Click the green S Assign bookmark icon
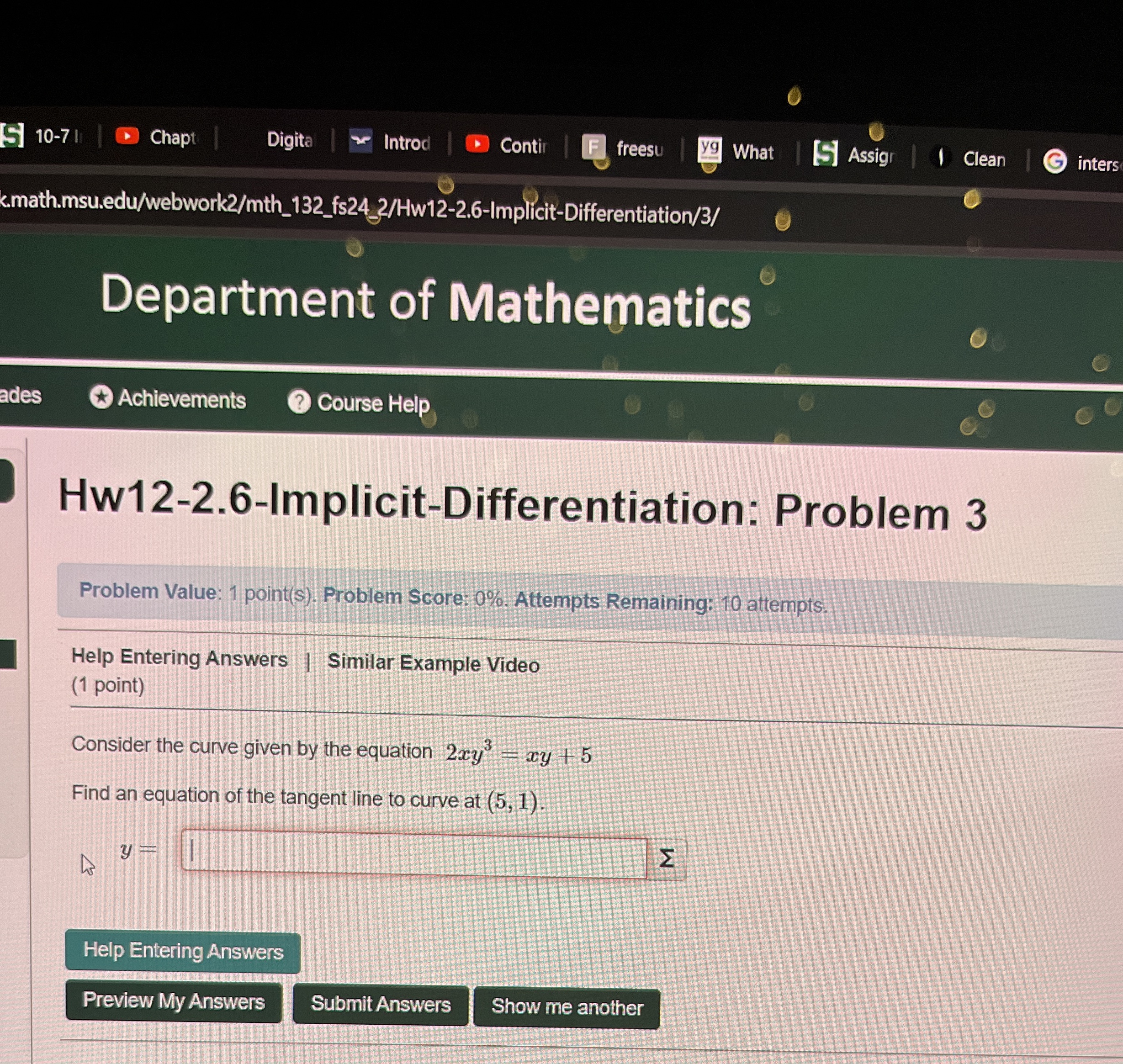This screenshot has height=1064, width=1123. coord(825,153)
